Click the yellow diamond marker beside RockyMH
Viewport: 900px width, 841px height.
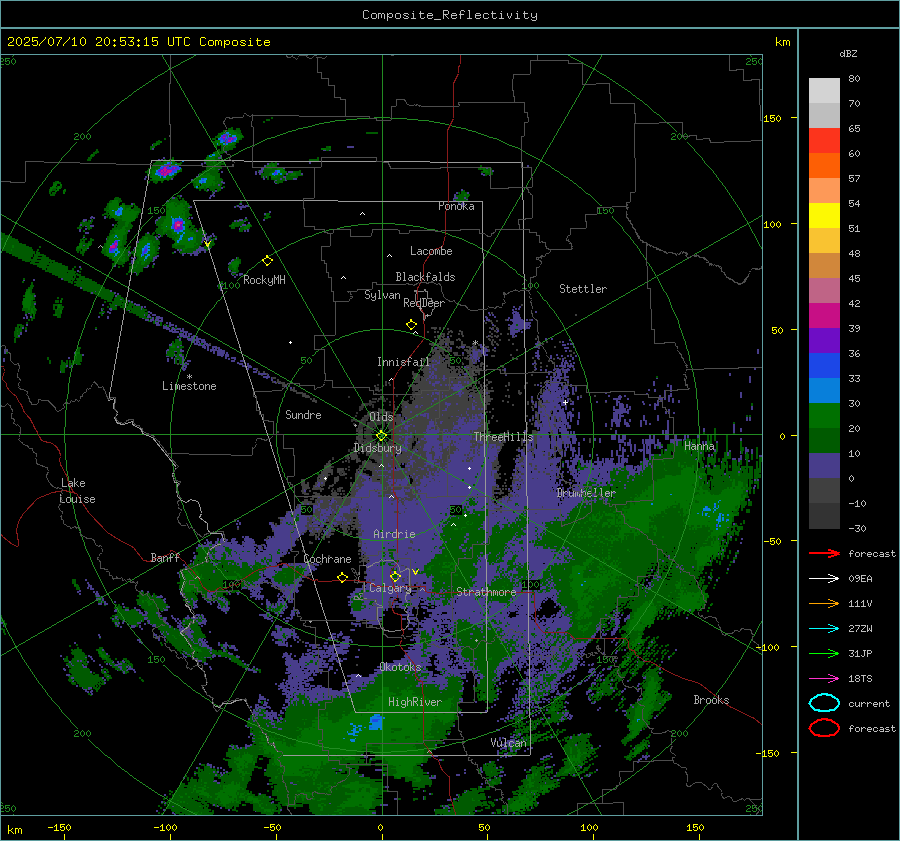click(x=267, y=261)
